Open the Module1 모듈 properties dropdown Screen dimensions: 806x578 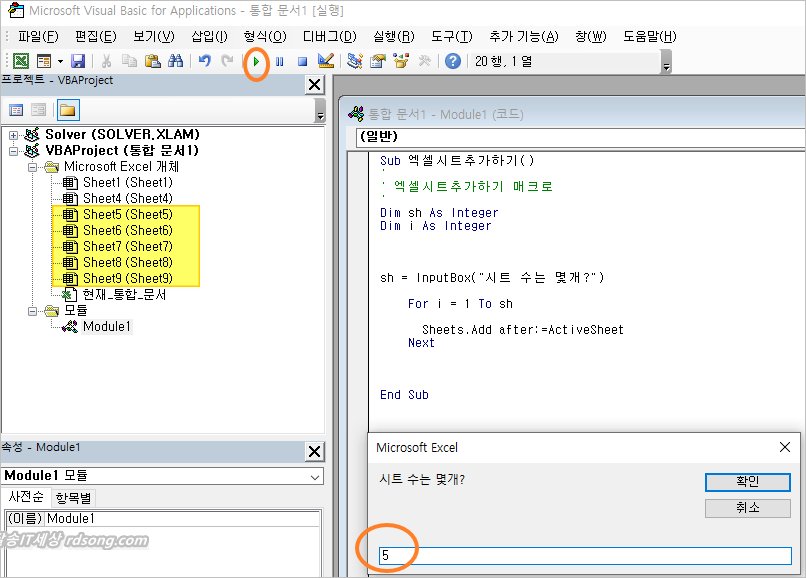tap(316, 477)
